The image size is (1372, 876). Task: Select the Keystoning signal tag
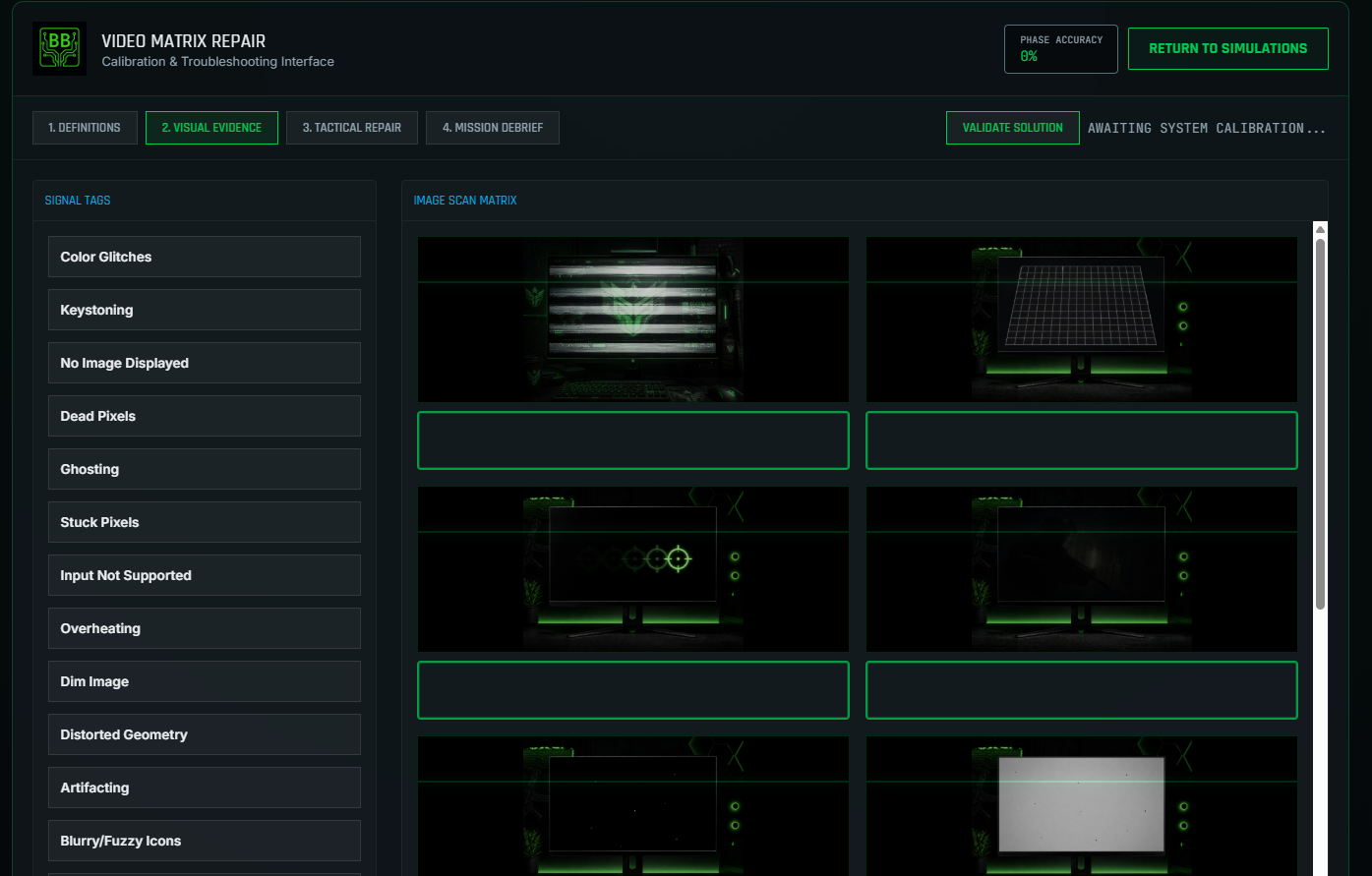click(x=205, y=310)
